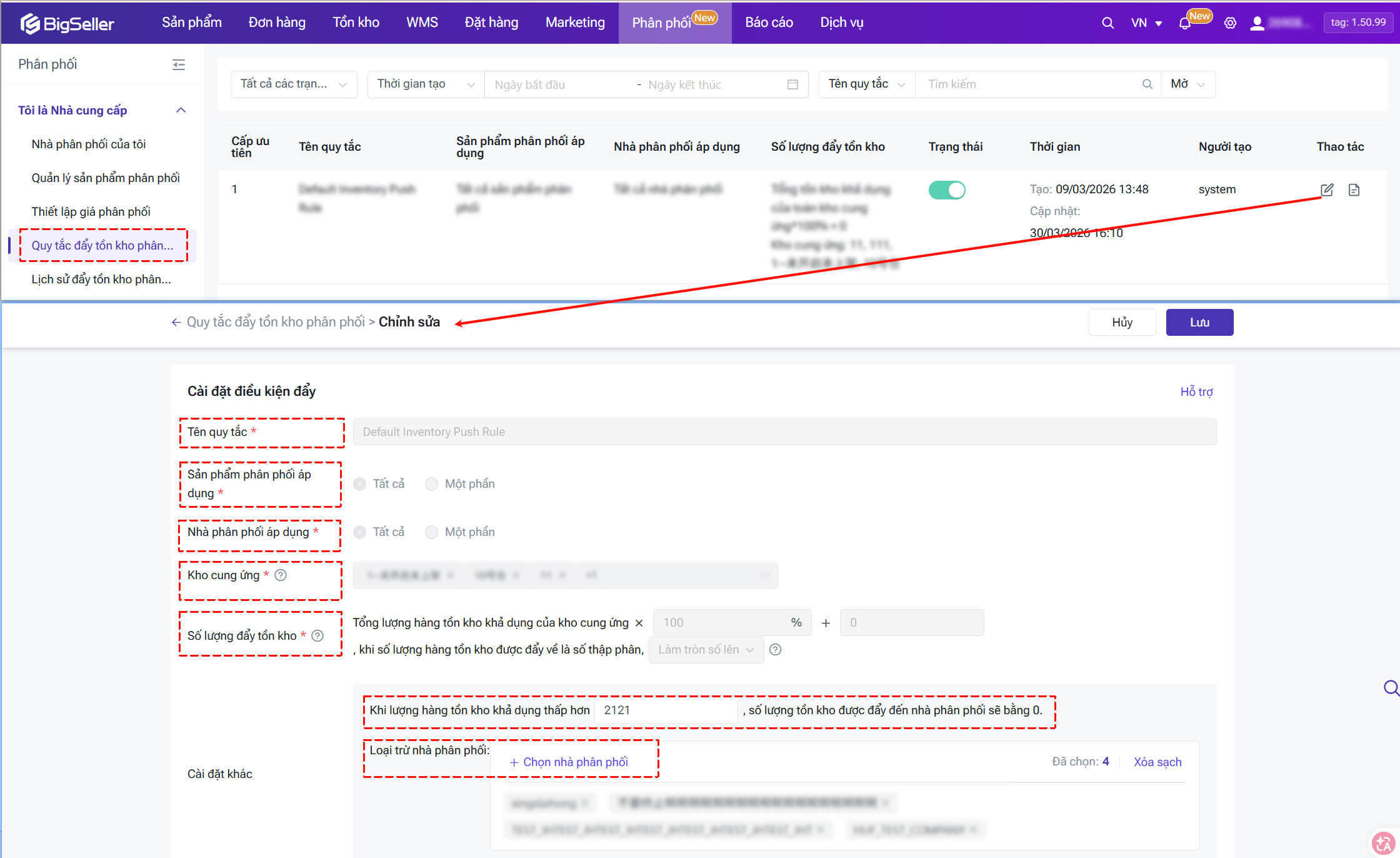Click the calendar icon in date range
This screenshot has width=1400, height=858.
tap(792, 84)
